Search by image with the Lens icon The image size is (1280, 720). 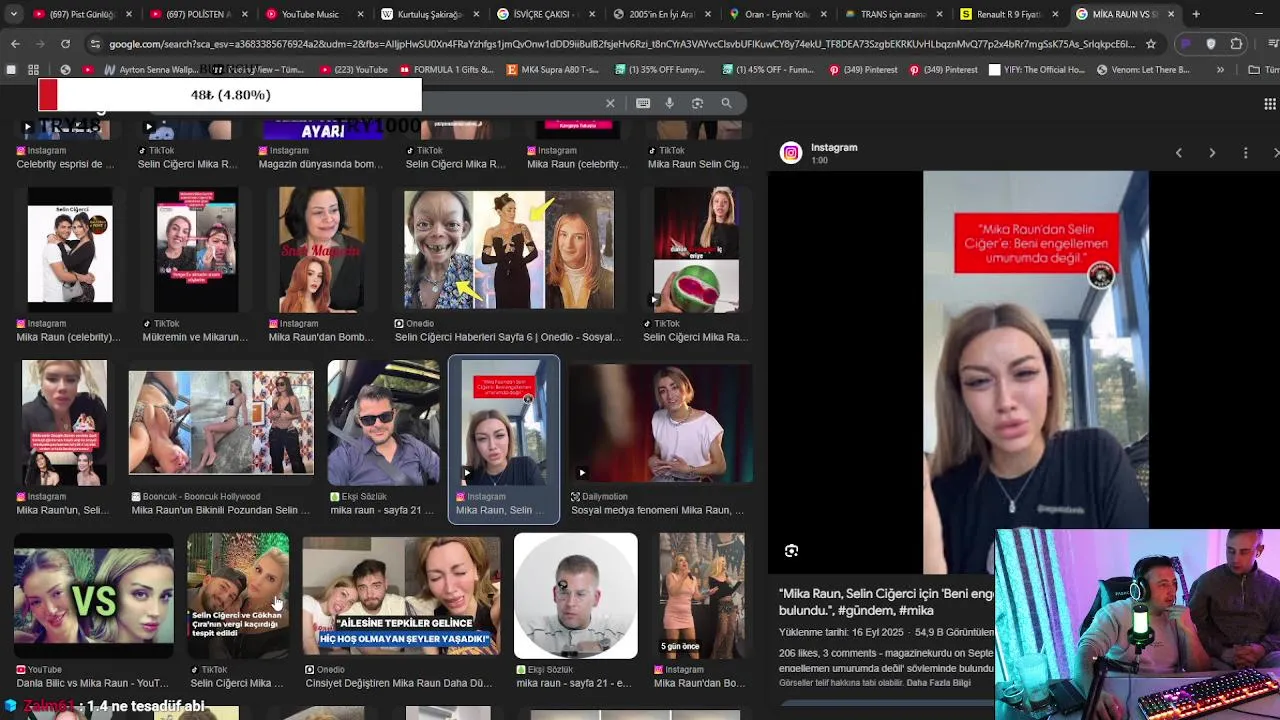click(698, 103)
